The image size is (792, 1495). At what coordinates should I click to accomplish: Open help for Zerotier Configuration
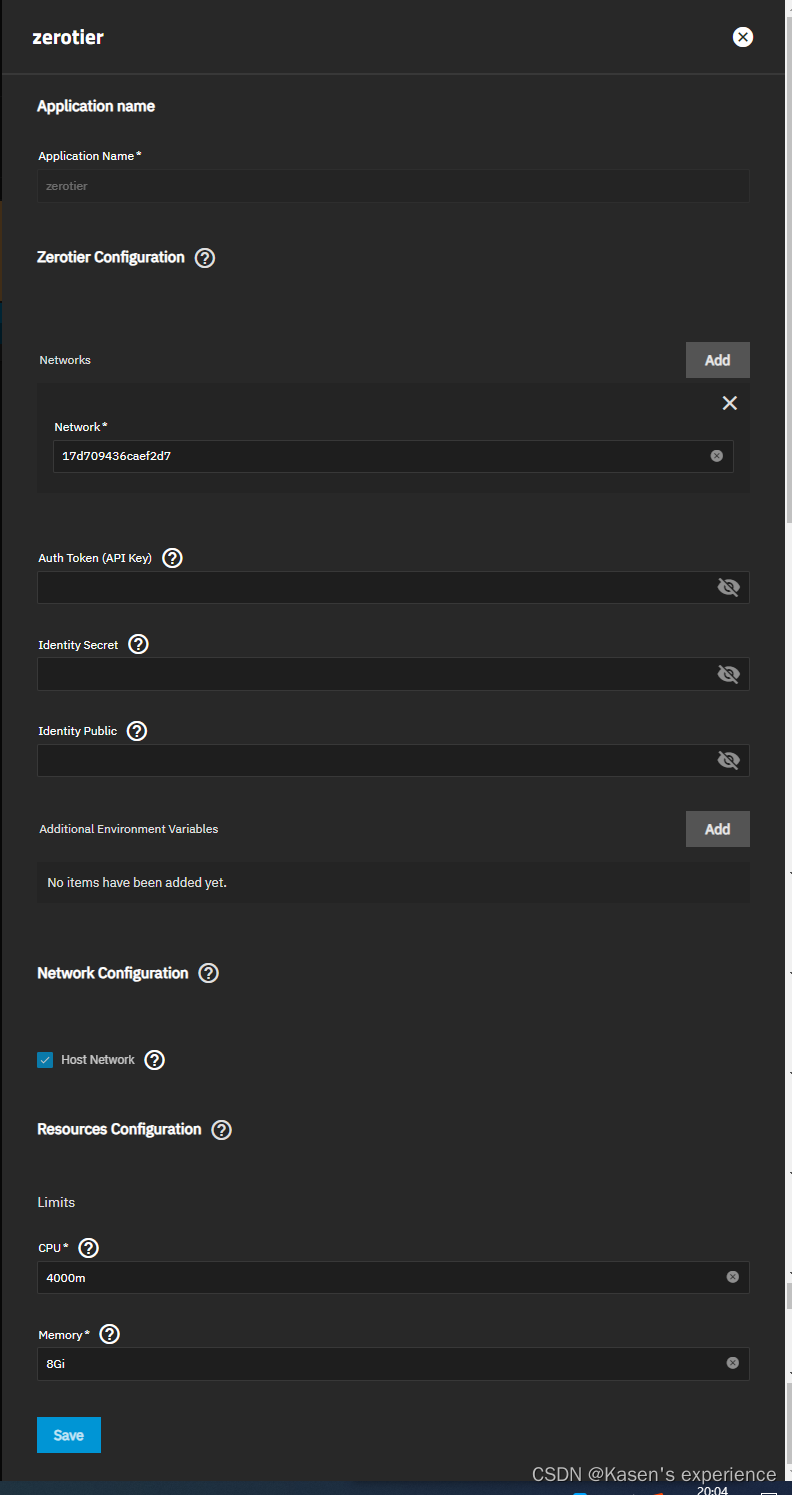pos(205,258)
